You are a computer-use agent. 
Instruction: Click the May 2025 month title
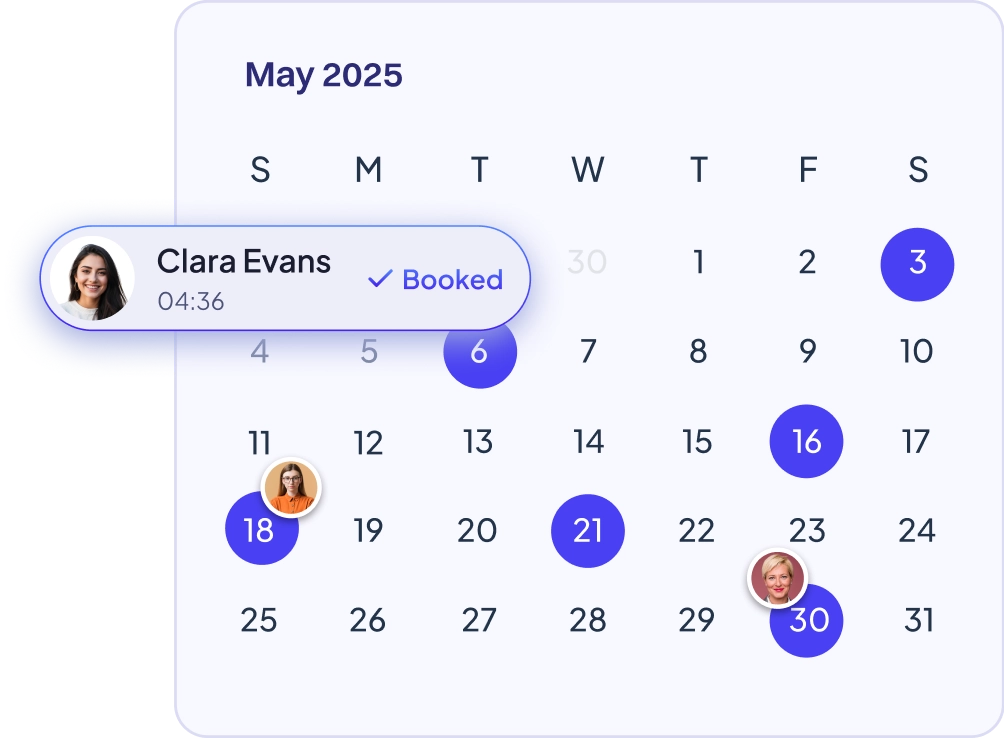click(x=323, y=76)
